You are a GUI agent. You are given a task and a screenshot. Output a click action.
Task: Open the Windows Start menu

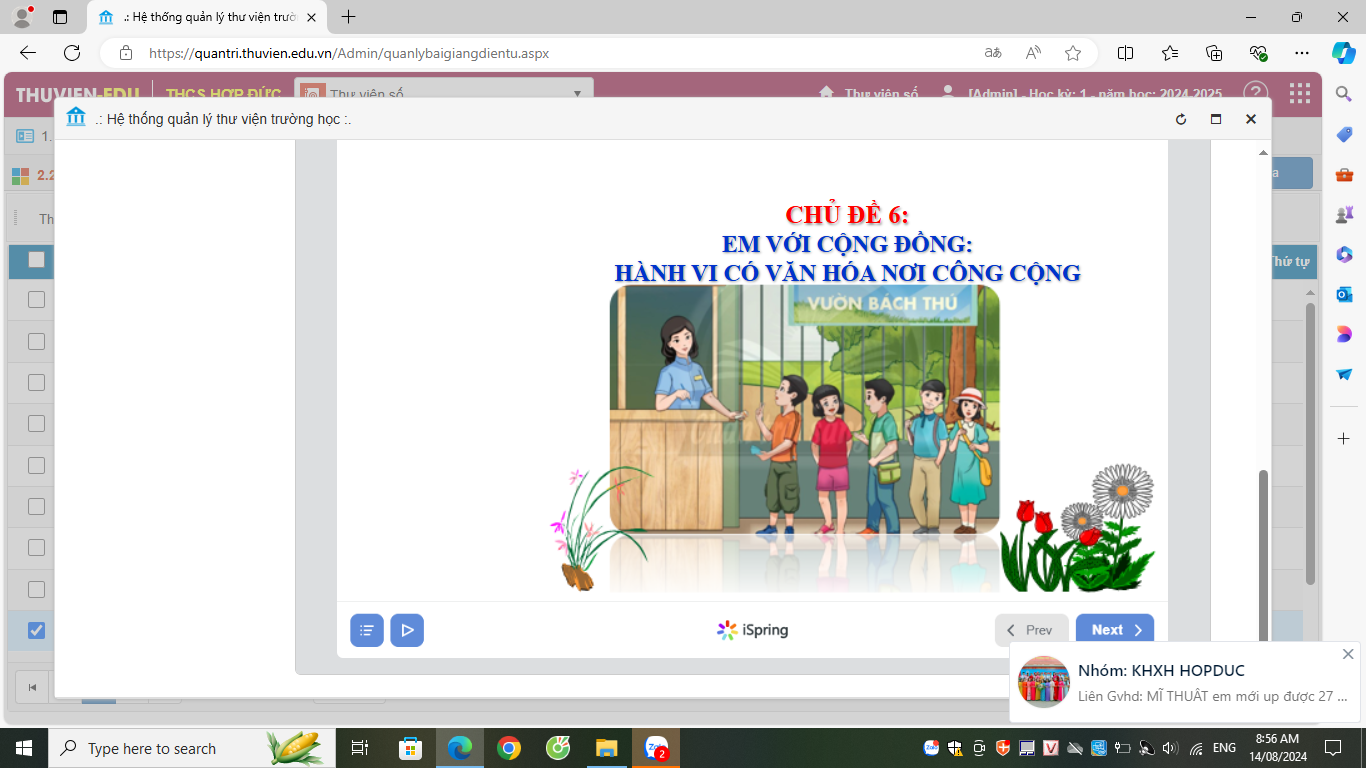[x=23, y=748]
